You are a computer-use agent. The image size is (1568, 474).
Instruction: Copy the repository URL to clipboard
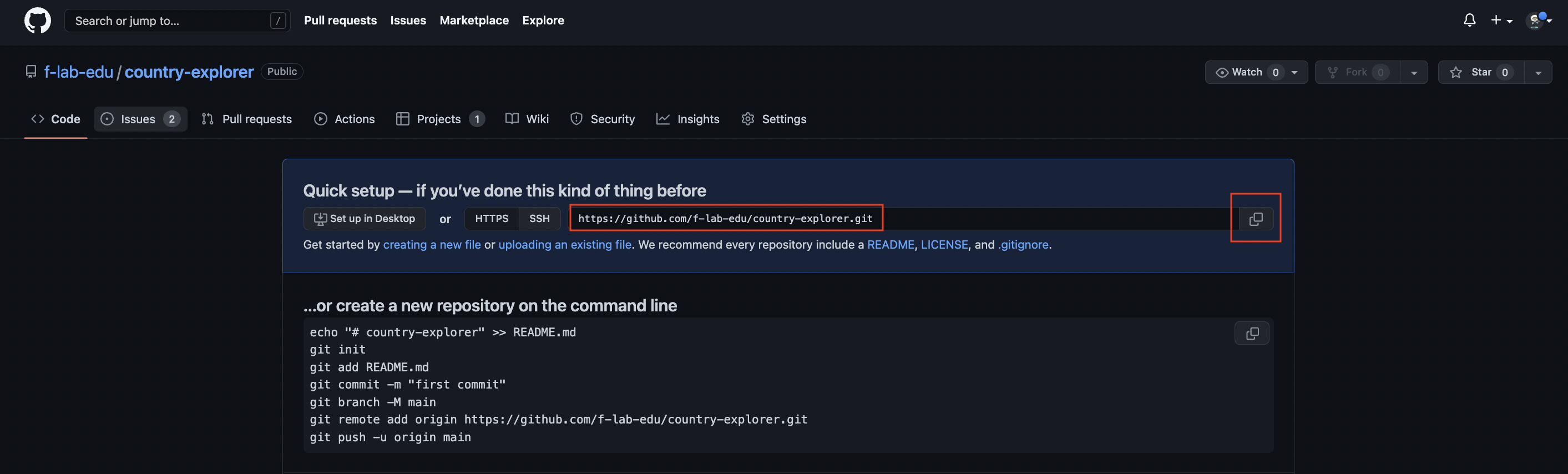[x=1256, y=219]
